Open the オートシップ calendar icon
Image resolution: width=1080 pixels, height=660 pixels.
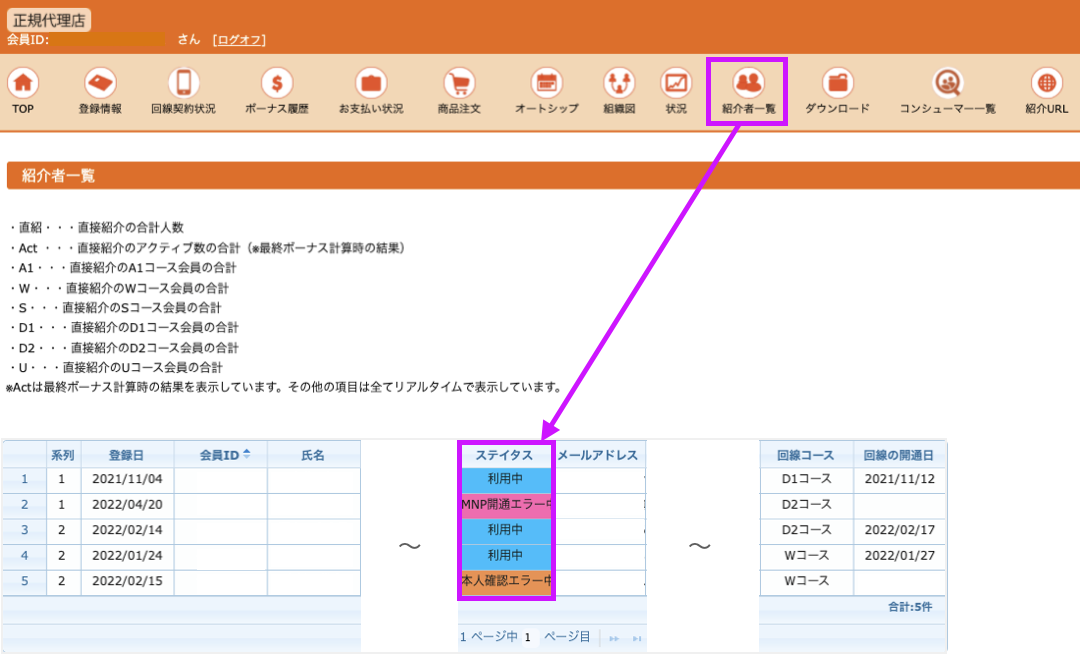(x=547, y=83)
